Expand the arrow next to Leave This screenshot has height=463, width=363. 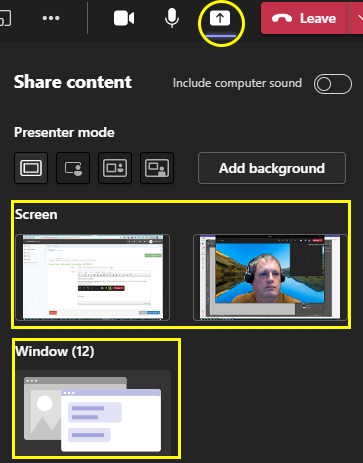point(356,18)
